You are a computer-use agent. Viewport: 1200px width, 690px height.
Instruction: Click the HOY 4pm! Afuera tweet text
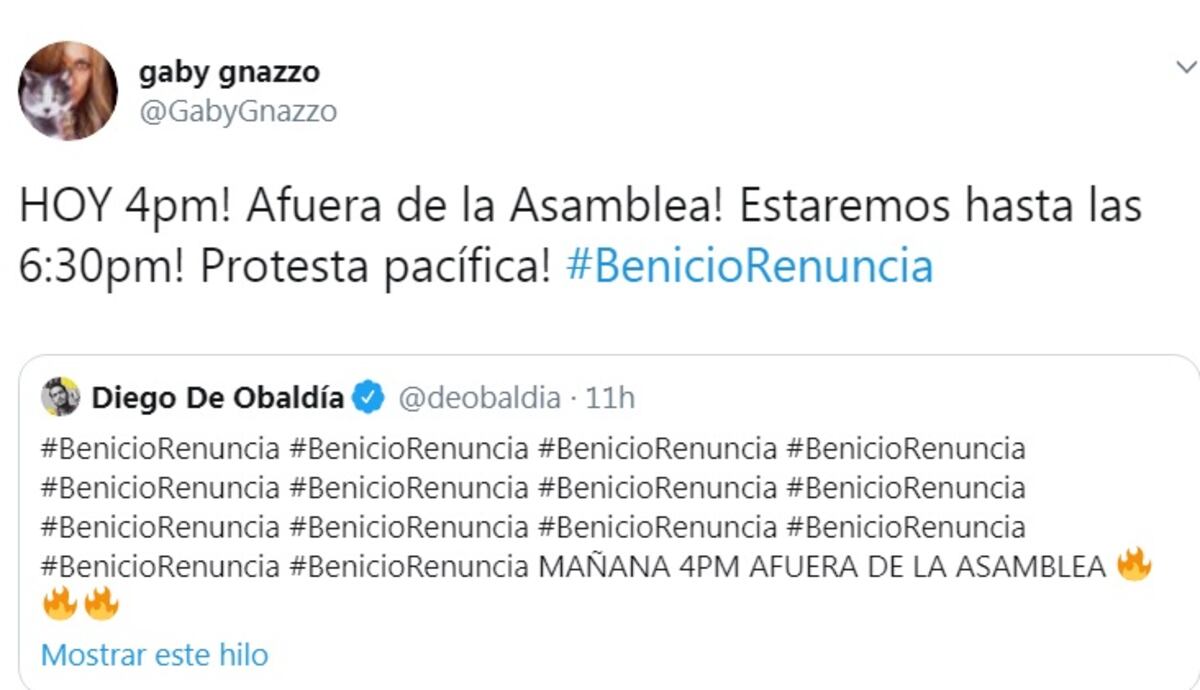[x=250, y=207]
